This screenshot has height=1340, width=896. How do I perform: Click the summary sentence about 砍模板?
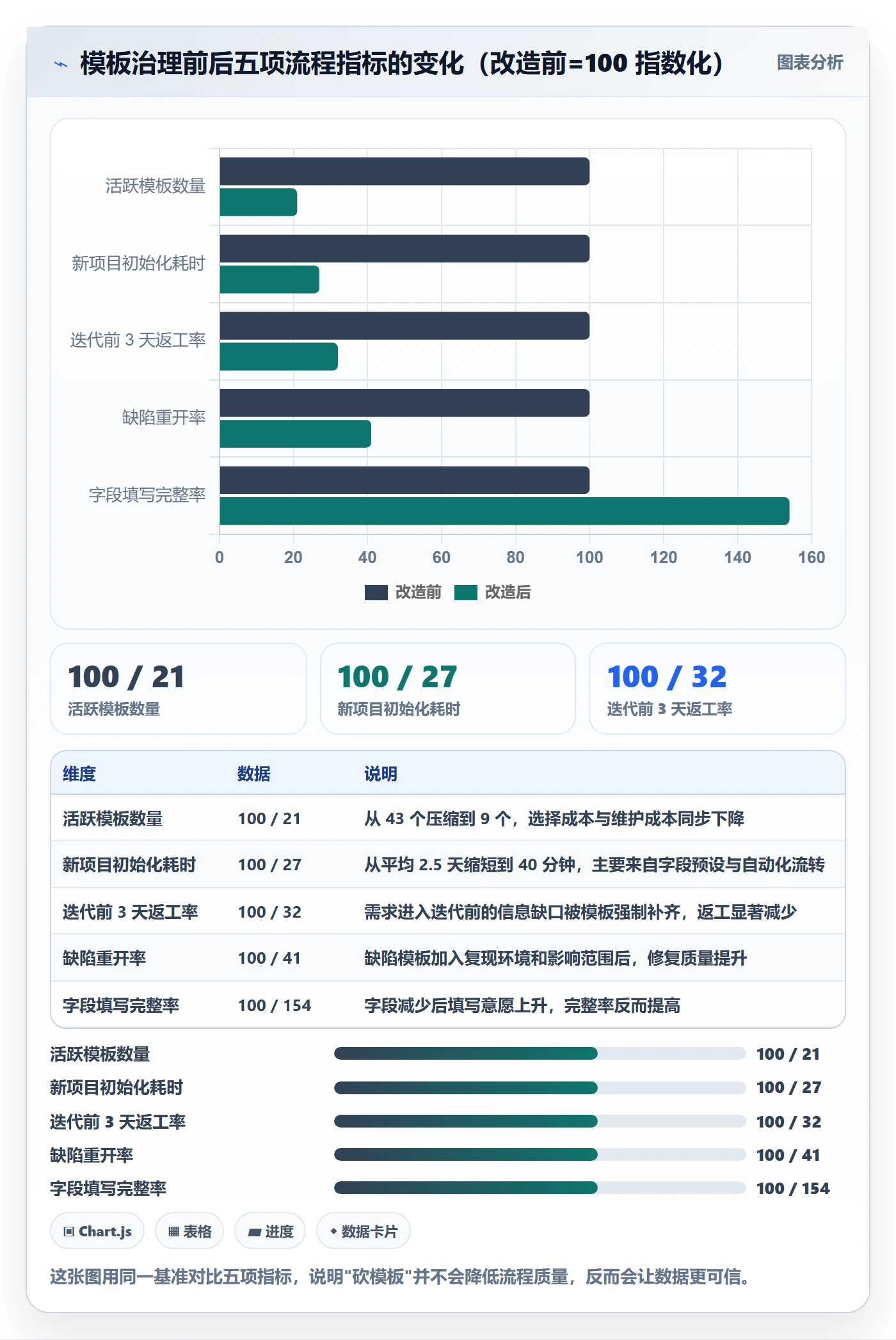tap(400, 1277)
